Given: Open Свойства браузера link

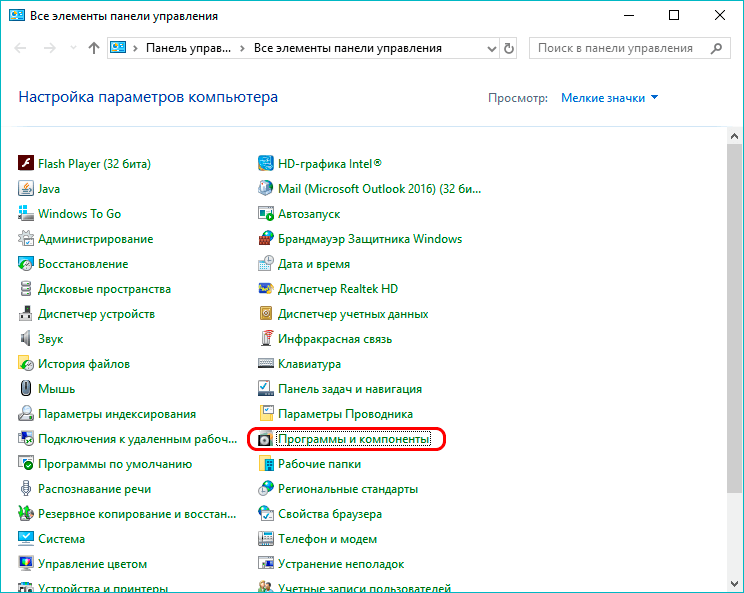Looking at the screenshot, I should coord(330,514).
